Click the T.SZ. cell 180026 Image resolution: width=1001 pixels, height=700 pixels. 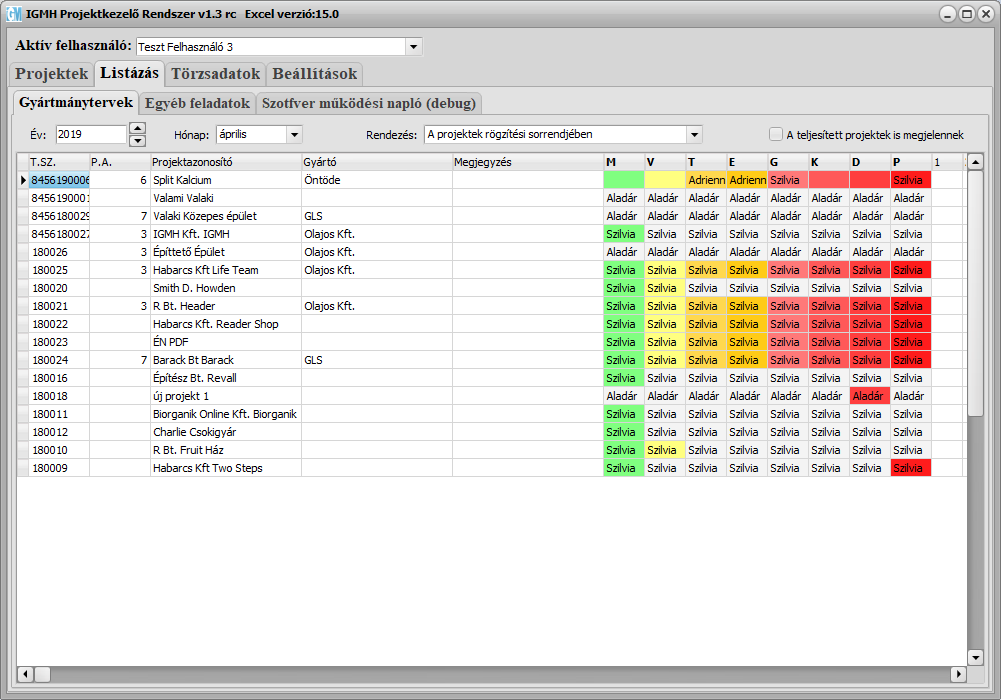click(59, 252)
